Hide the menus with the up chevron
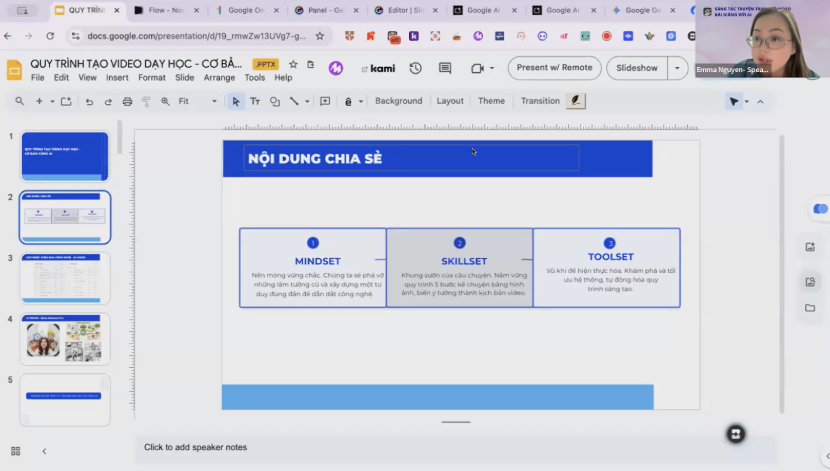 [x=760, y=101]
